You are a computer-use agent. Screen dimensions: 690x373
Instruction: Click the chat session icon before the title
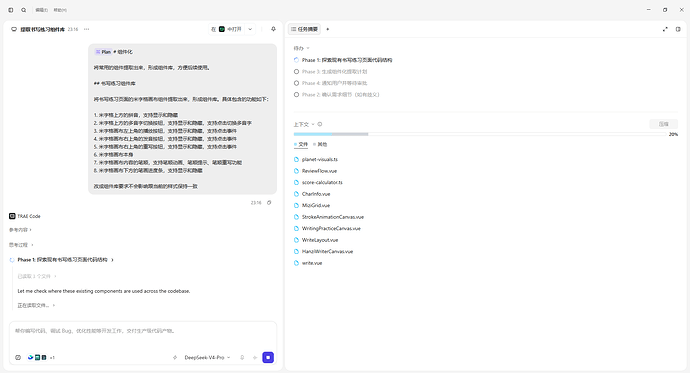click(x=14, y=29)
